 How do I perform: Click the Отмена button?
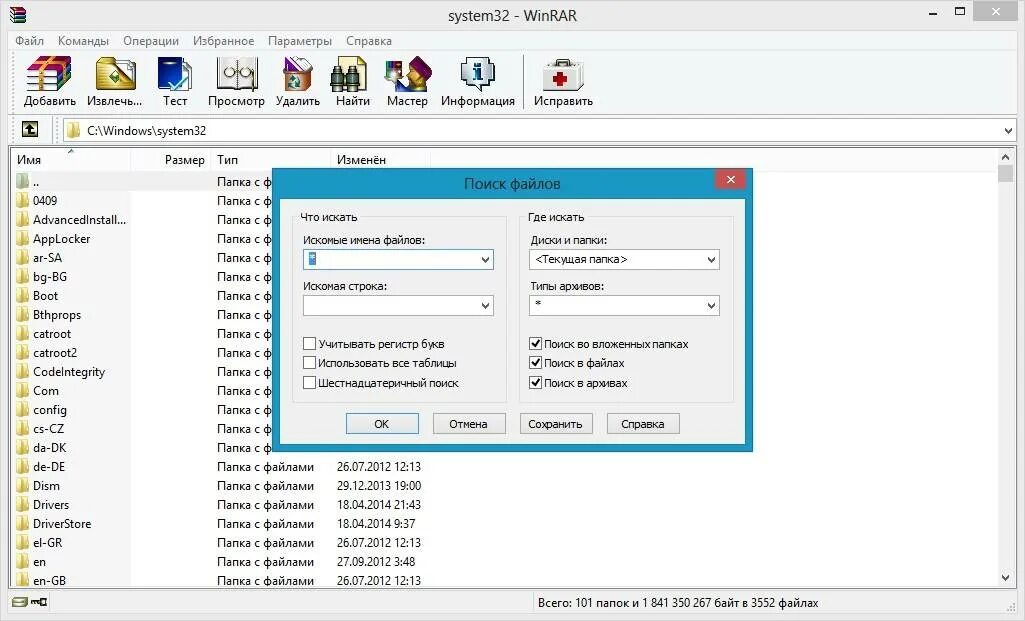click(469, 424)
